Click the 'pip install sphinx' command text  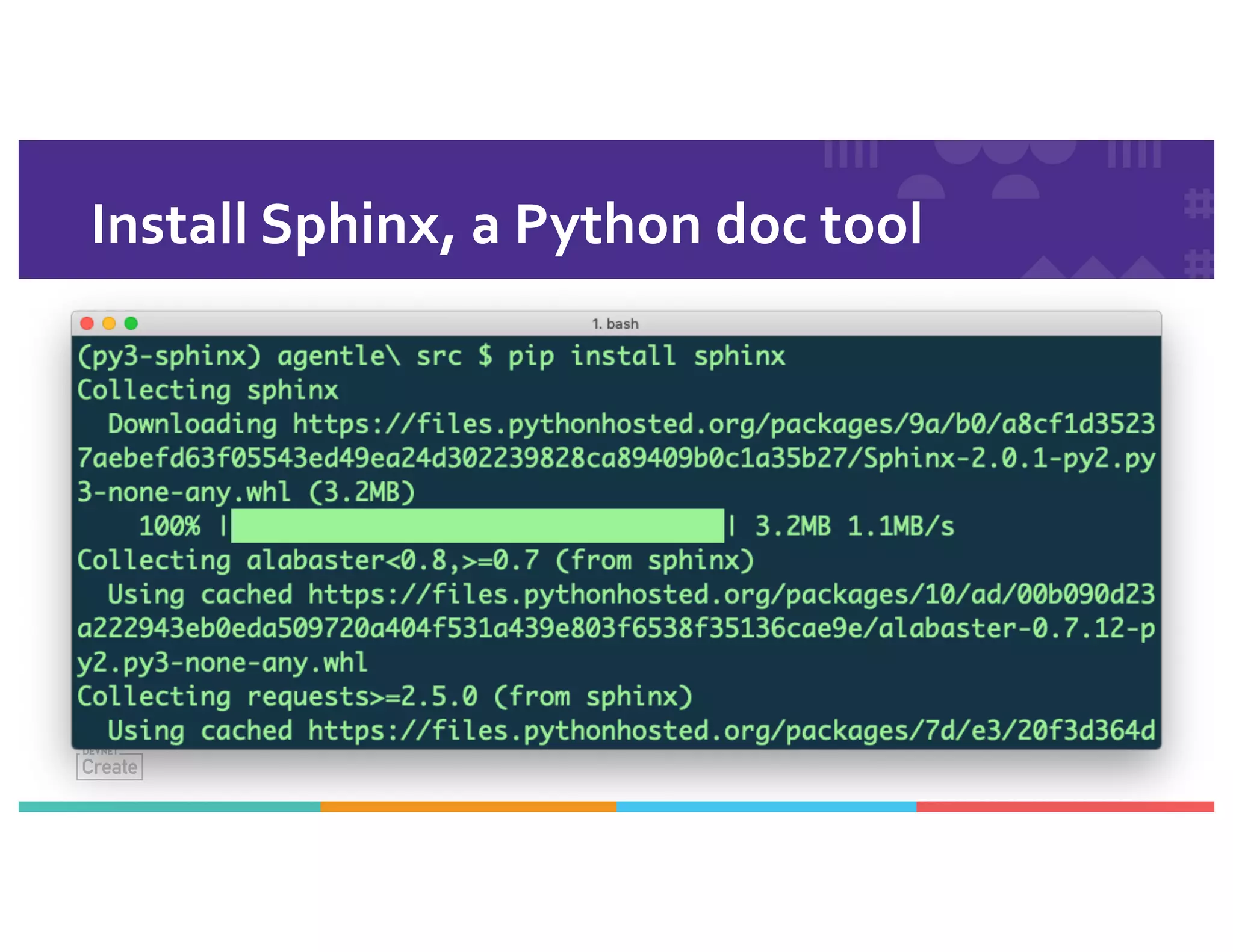tap(647, 356)
